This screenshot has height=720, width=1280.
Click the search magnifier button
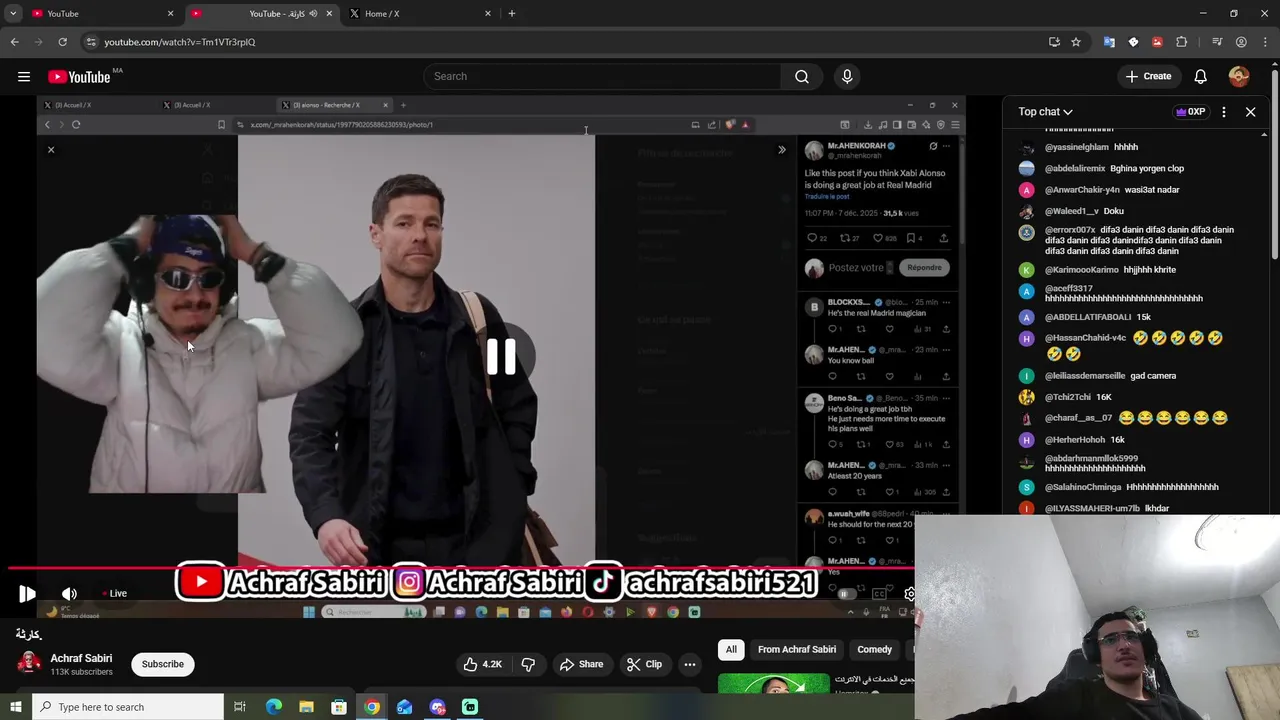click(x=801, y=76)
